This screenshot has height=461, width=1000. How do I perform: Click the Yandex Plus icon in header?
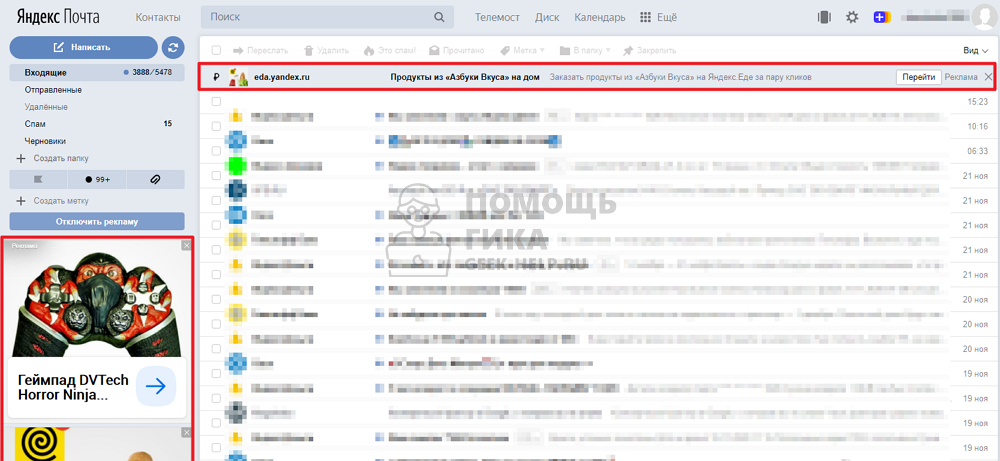pyautogui.click(x=882, y=17)
